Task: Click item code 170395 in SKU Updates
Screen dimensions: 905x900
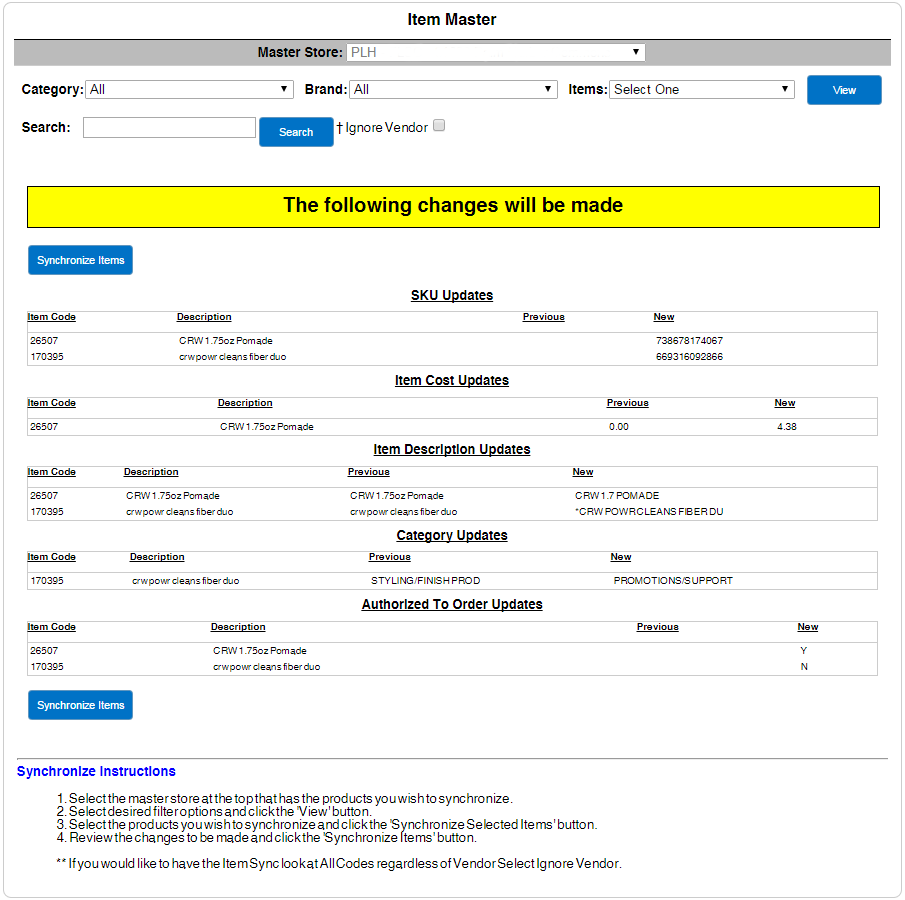Action: 47,357
